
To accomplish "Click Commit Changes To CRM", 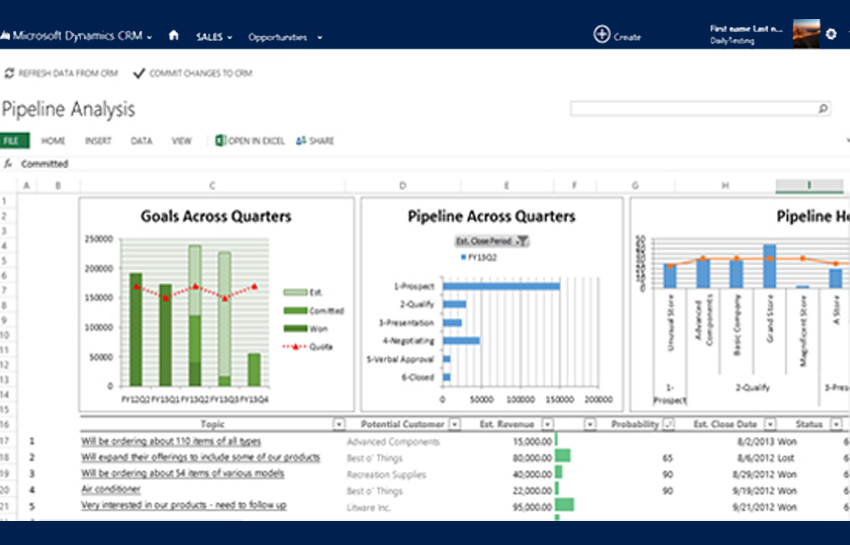I will 193,73.
